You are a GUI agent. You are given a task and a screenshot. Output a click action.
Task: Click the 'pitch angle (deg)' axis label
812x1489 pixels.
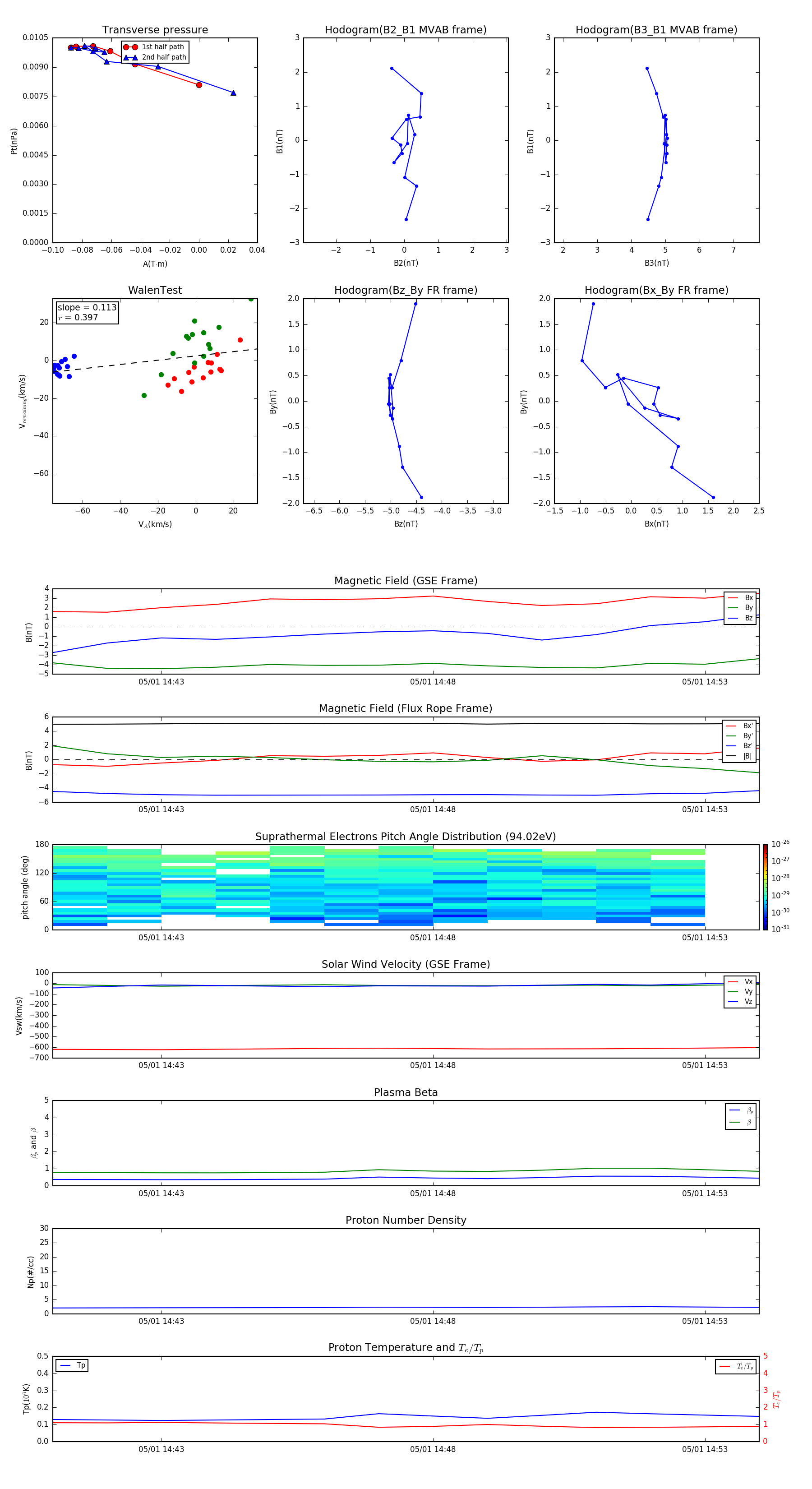click(25, 887)
